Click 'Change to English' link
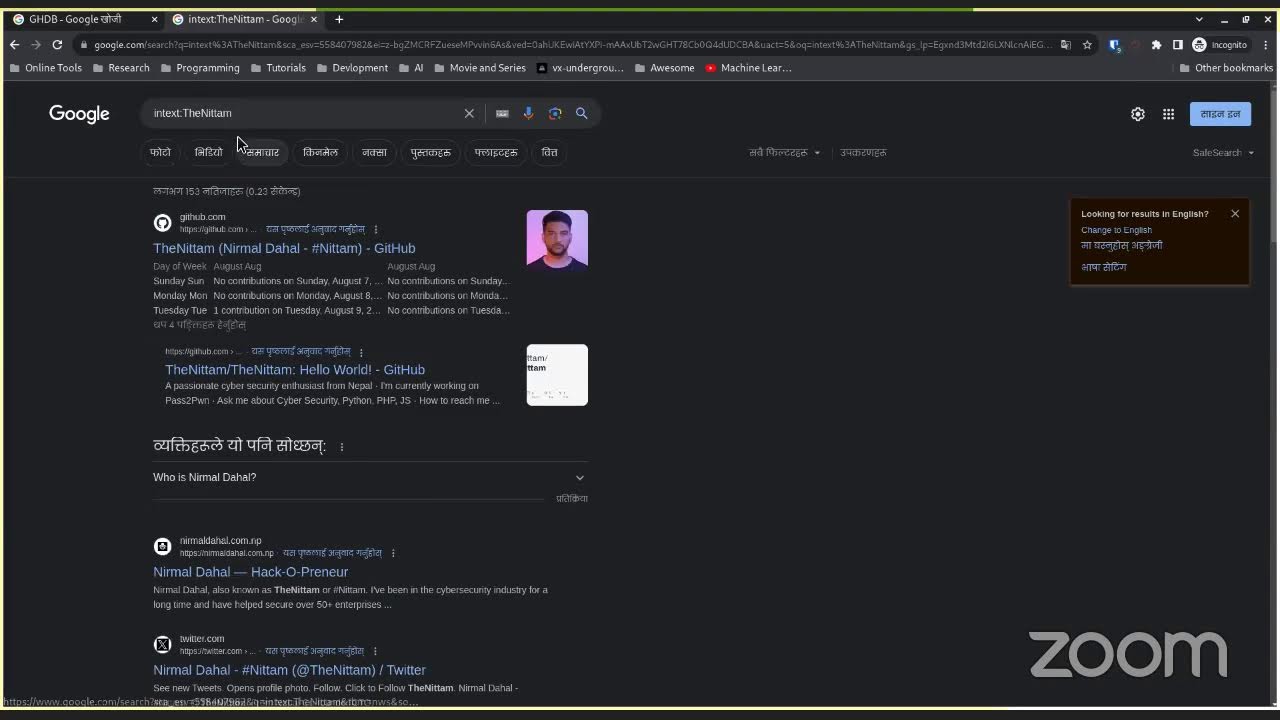 1116,230
